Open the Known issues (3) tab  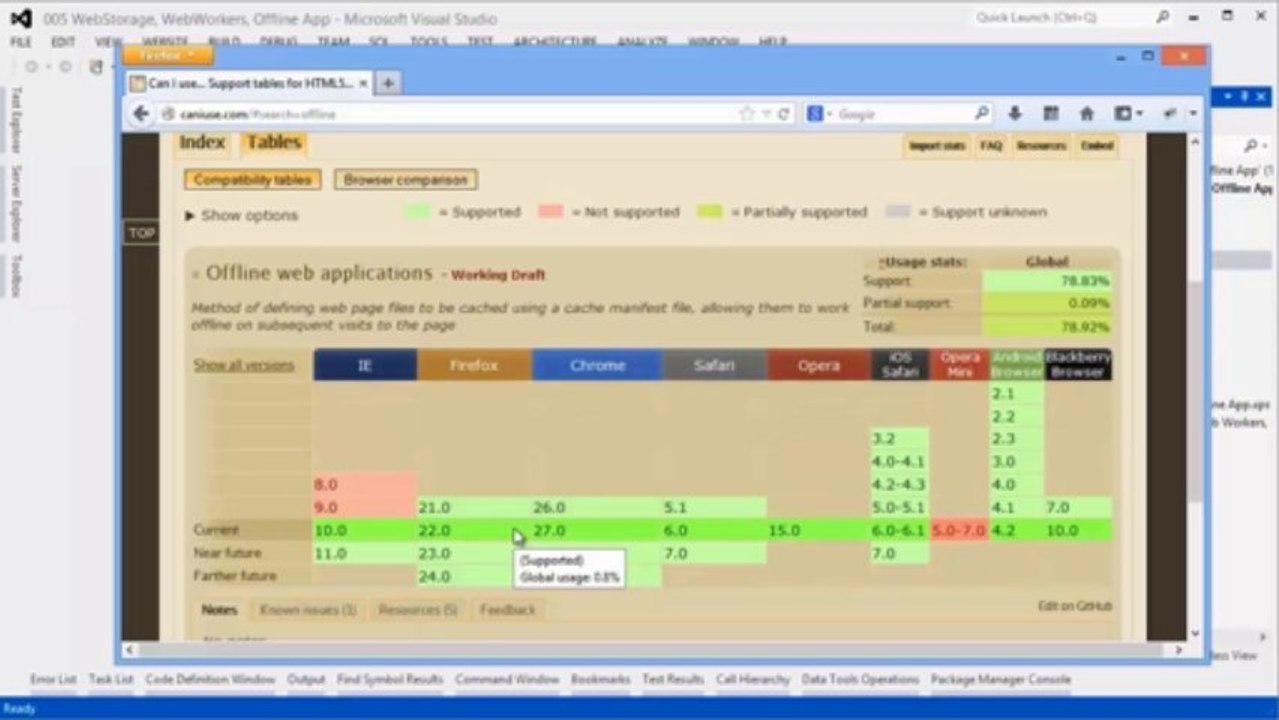pyautogui.click(x=308, y=609)
